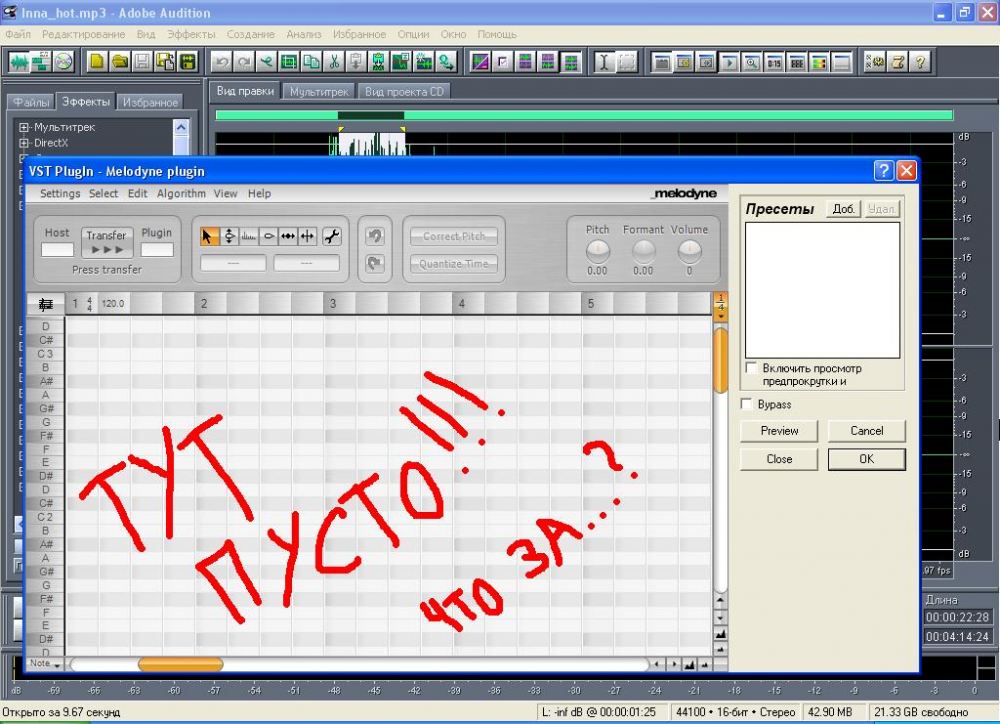Click the time selection I-beam tool icon
This screenshot has width=1000, height=724.
[604, 62]
